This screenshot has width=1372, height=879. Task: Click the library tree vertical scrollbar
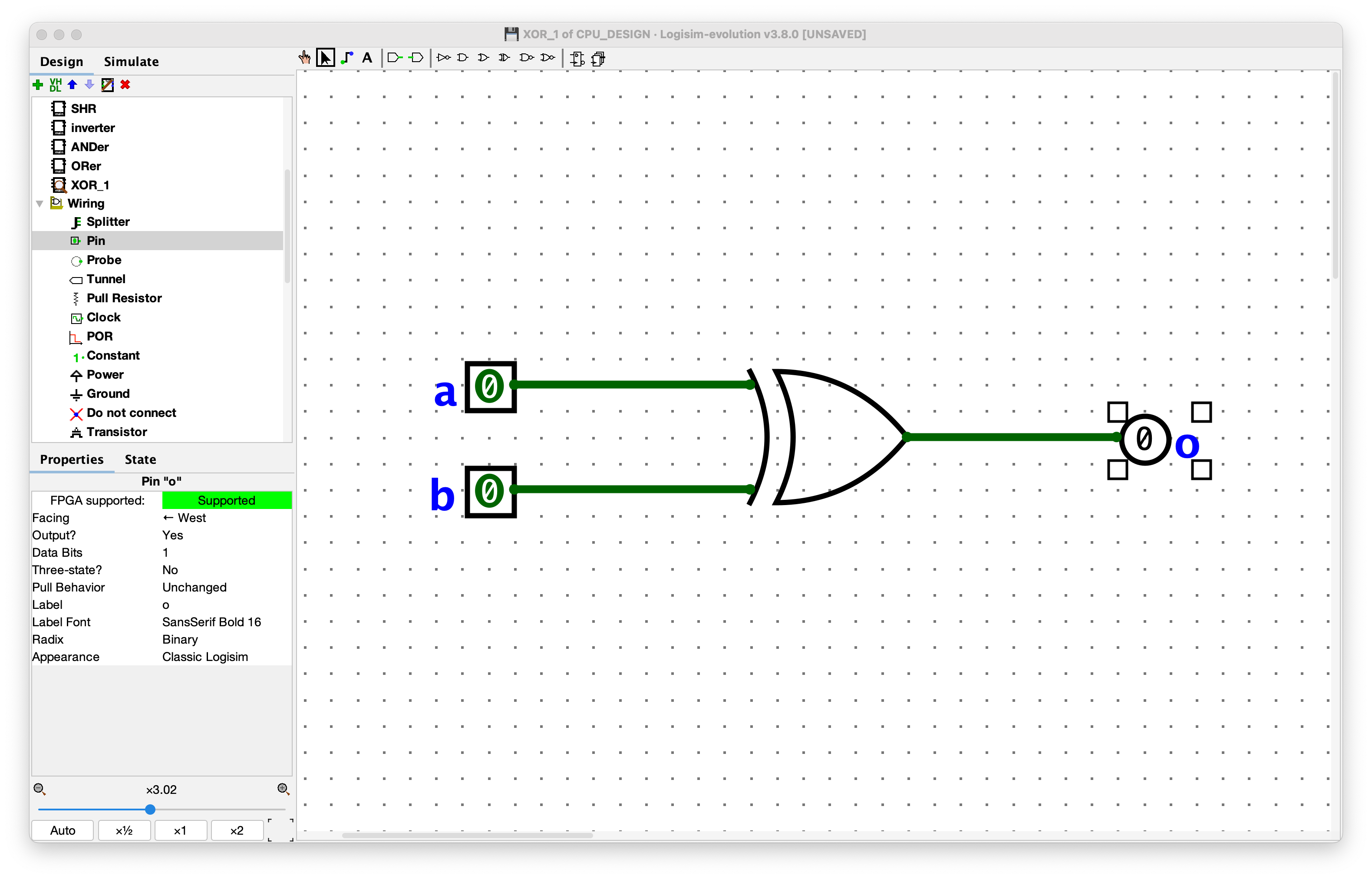(x=287, y=225)
